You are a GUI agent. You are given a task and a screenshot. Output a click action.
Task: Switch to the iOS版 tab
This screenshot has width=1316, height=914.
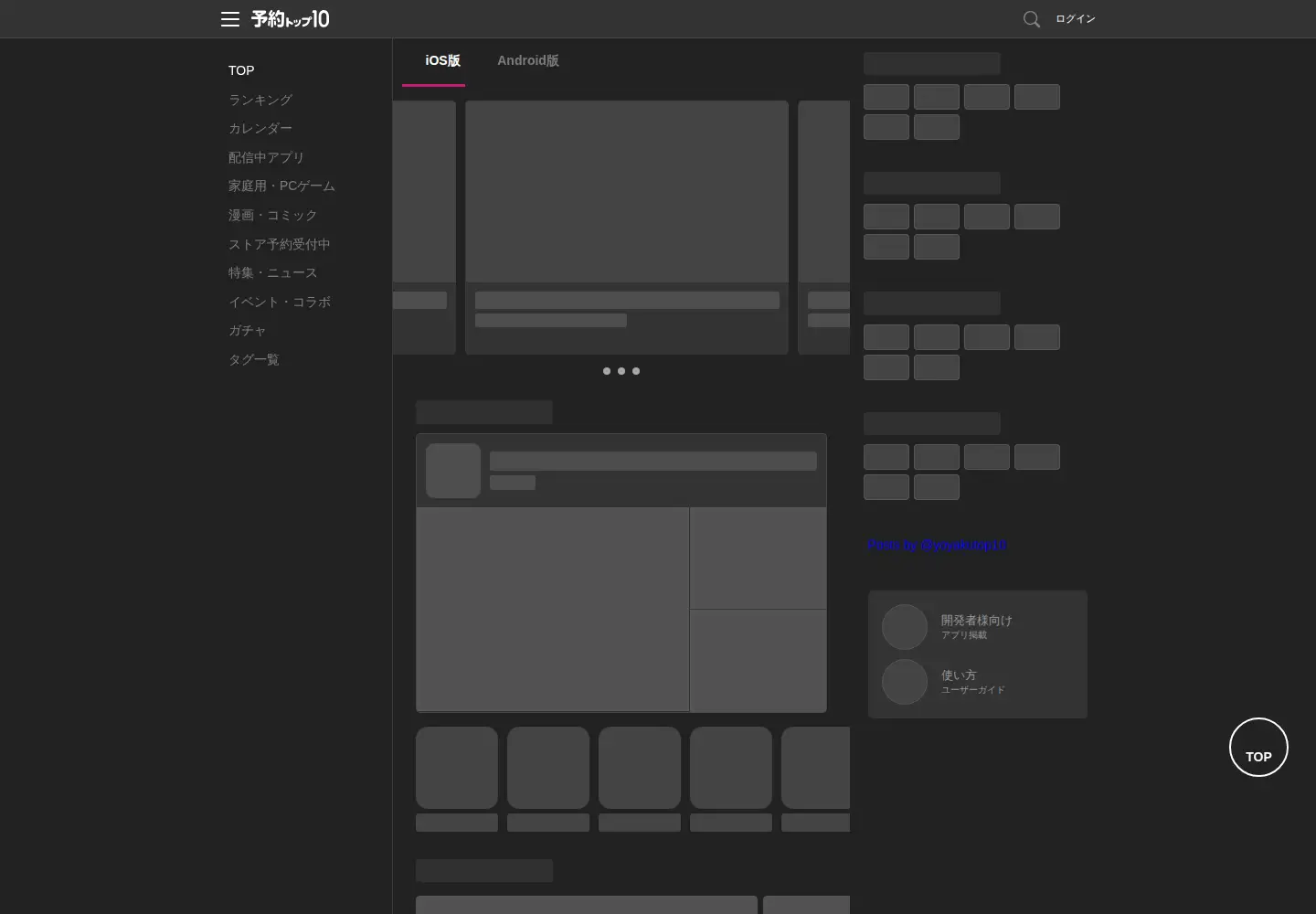coord(442,61)
